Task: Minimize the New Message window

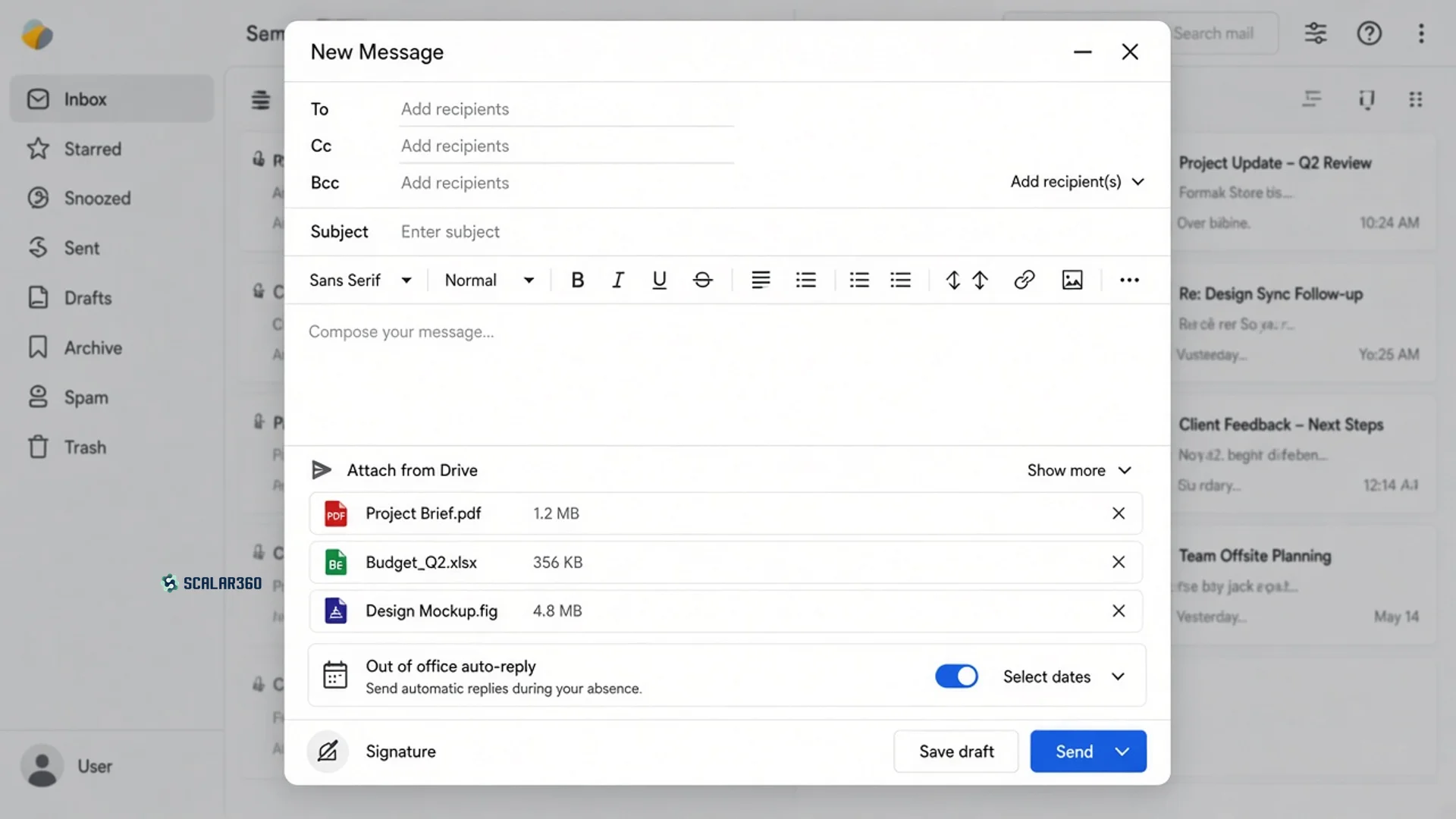Action: coord(1082,52)
